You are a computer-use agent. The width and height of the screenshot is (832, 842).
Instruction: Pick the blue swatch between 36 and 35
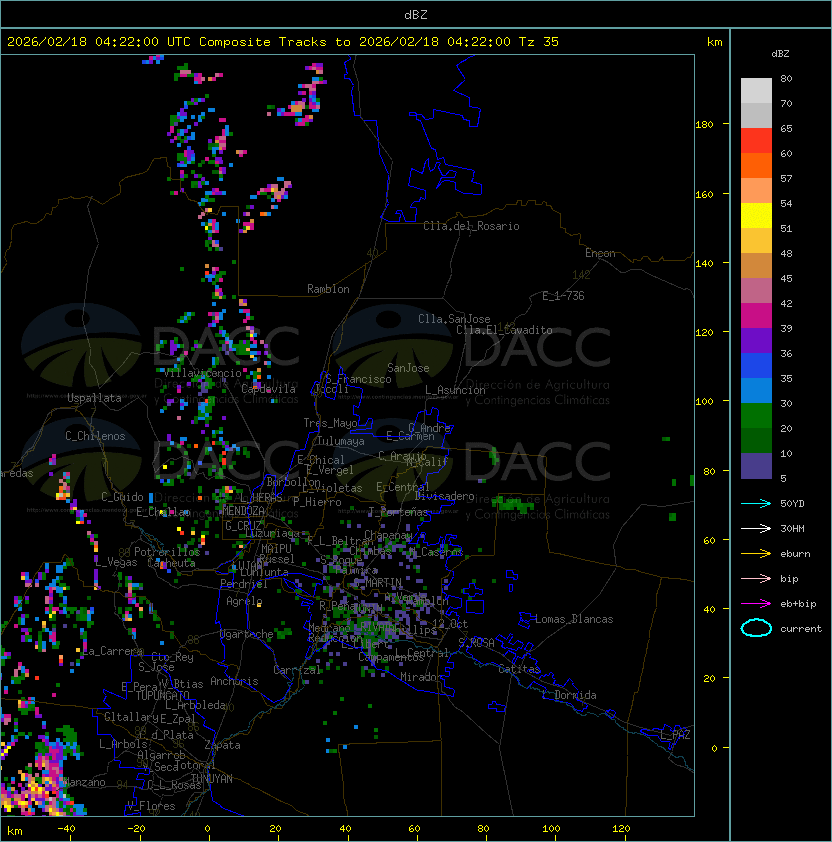click(756, 366)
